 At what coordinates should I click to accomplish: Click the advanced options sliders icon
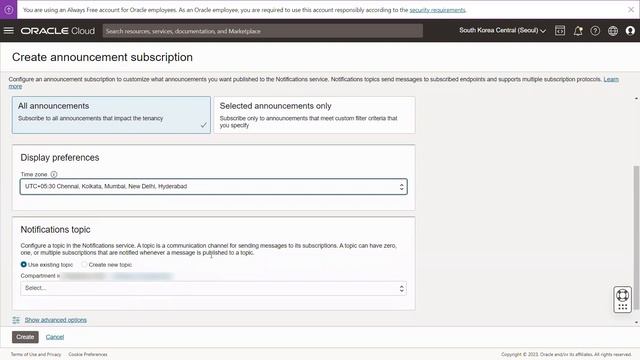(x=16, y=320)
